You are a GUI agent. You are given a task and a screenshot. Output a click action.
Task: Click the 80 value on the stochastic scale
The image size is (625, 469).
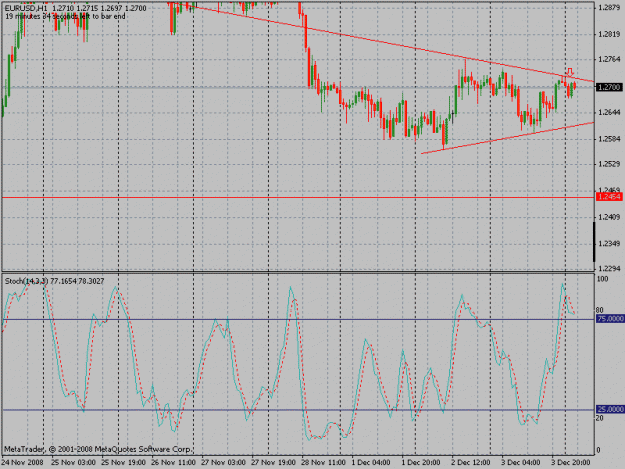pos(600,310)
